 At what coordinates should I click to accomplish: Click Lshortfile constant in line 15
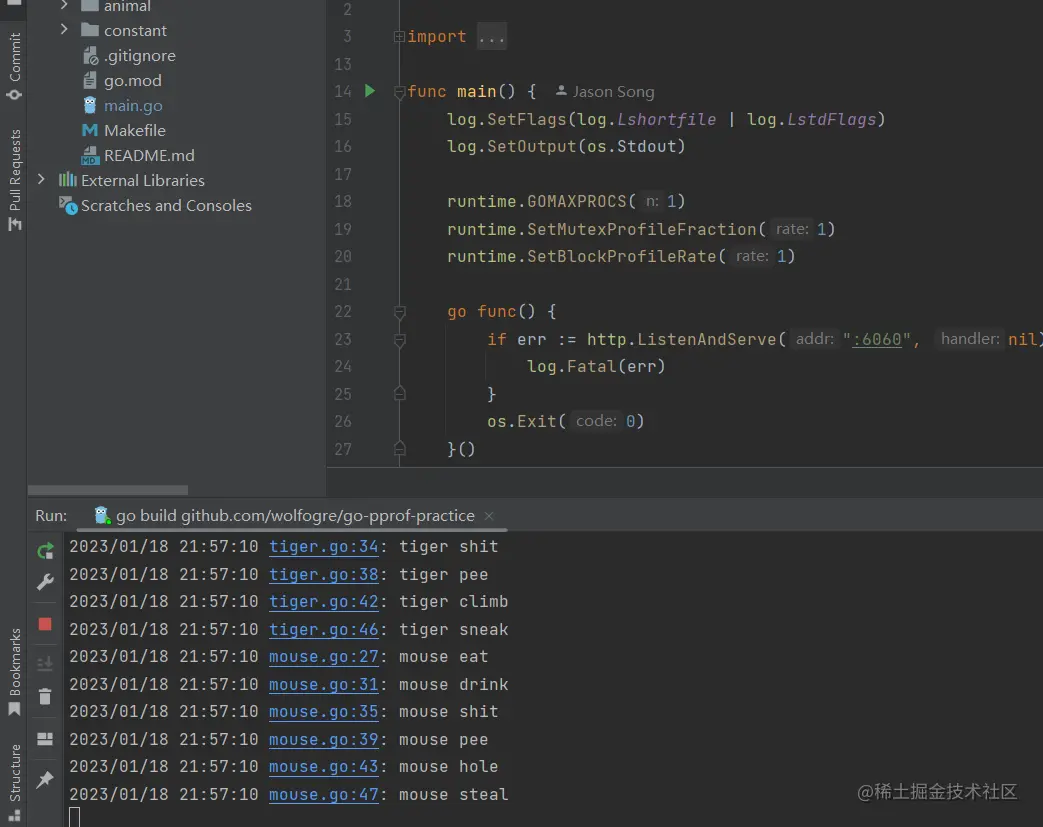(x=667, y=119)
